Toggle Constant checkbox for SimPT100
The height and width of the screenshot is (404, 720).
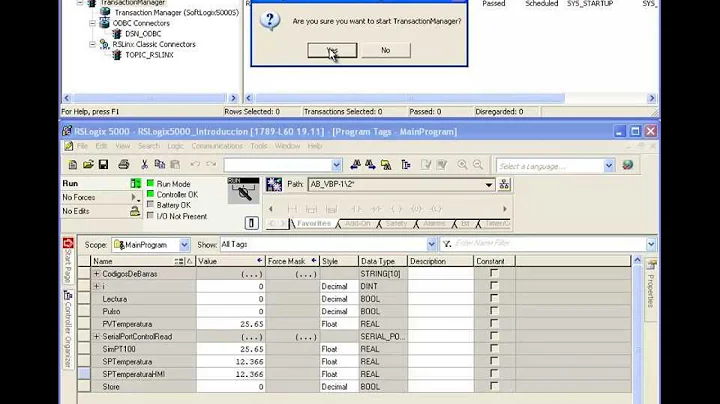point(494,348)
